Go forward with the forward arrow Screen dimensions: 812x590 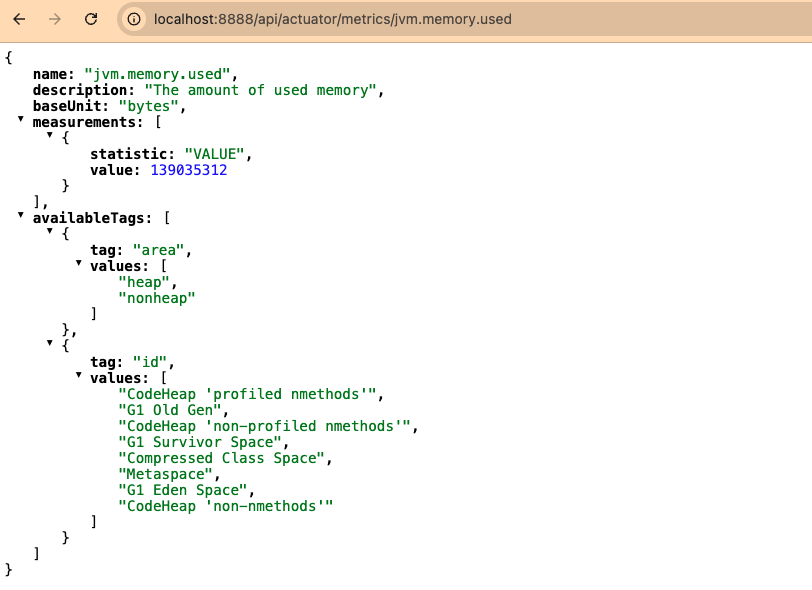click(x=55, y=19)
